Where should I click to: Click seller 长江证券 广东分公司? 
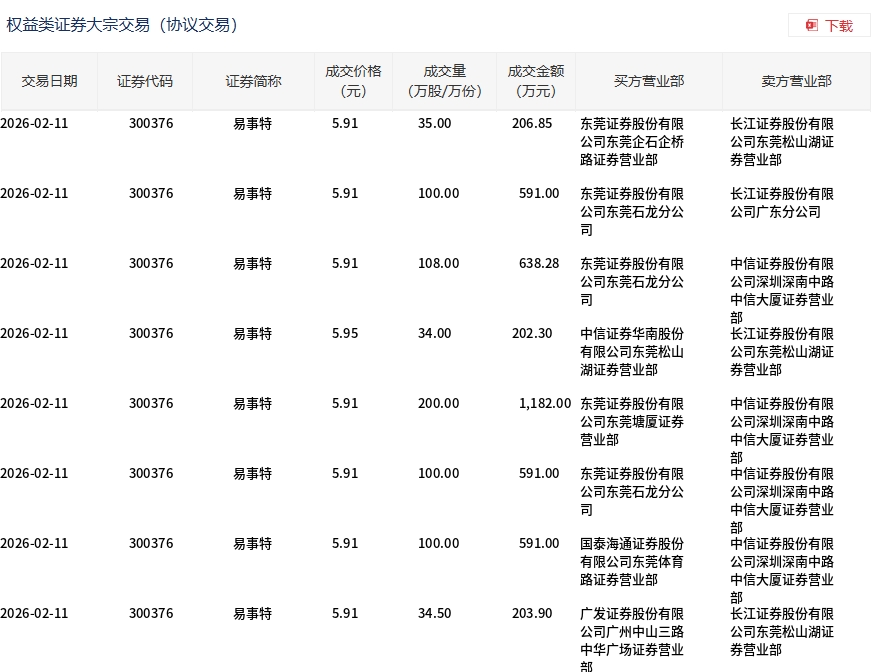point(781,203)
